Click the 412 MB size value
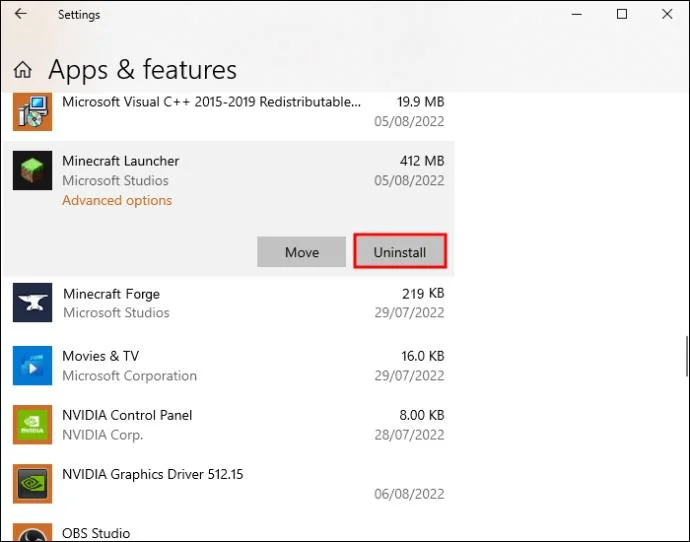 [x=422, y=161]
